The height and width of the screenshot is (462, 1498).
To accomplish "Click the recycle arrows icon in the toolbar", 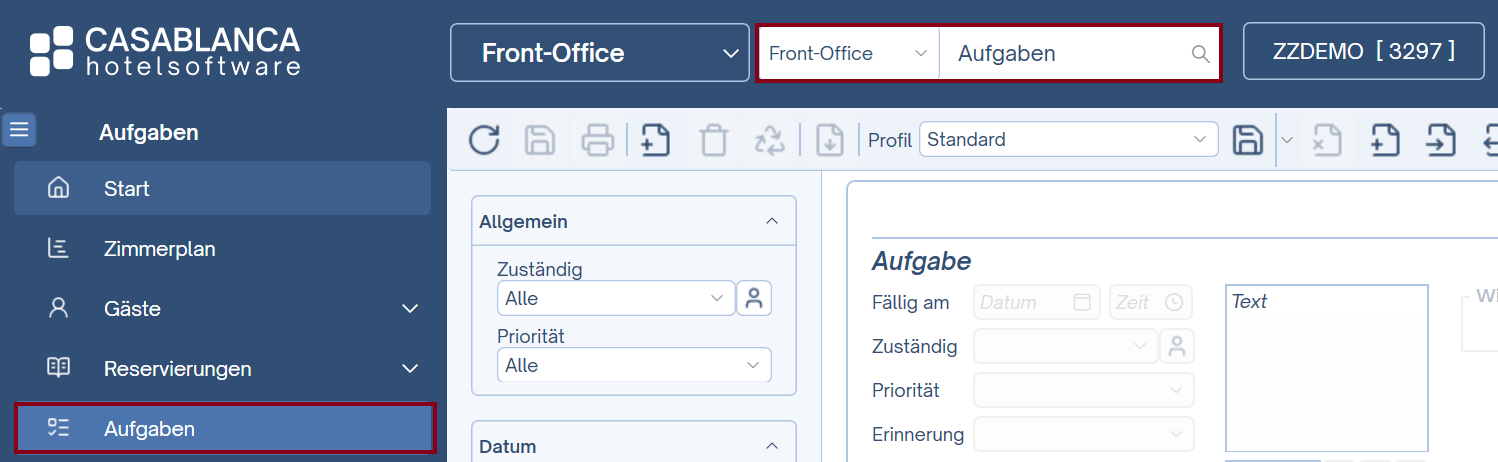I will [x=770, y=140].
